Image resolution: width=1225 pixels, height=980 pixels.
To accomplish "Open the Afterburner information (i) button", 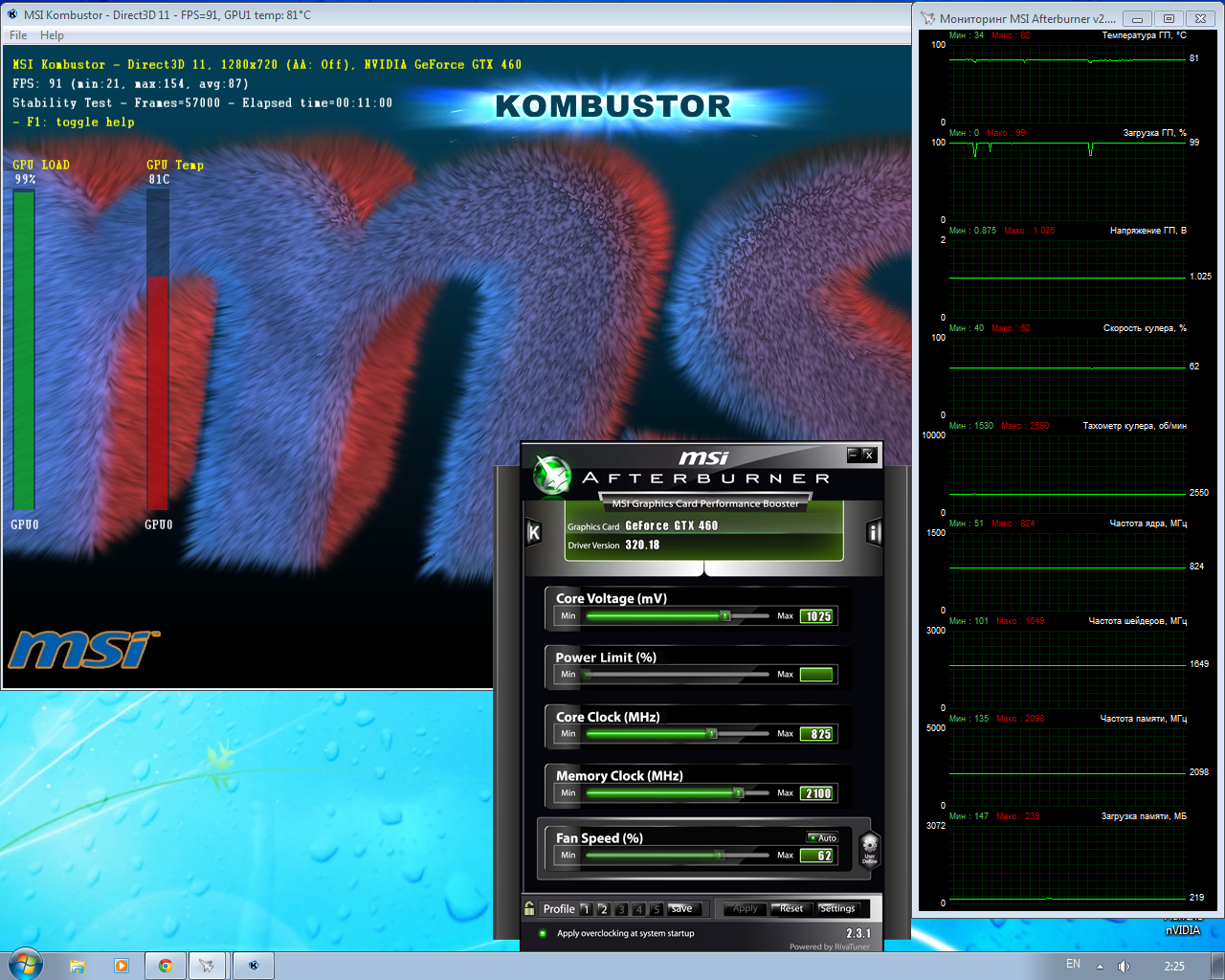I will point(874,532).
